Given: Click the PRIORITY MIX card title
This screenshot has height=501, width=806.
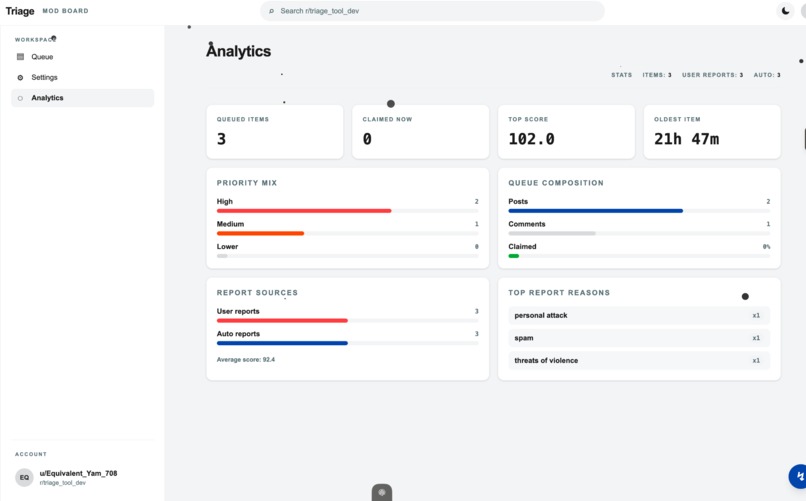Looking at the screenshot, I should pyautogui.click(x=247, y=183).
